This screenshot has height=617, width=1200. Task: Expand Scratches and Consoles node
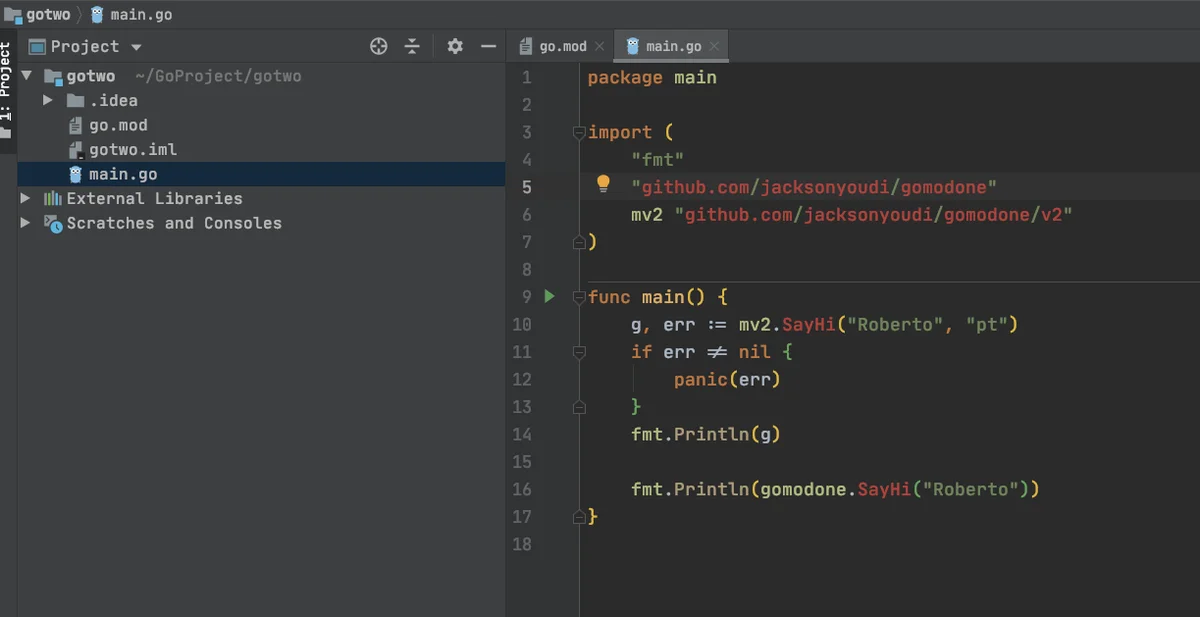click(26, 223)
